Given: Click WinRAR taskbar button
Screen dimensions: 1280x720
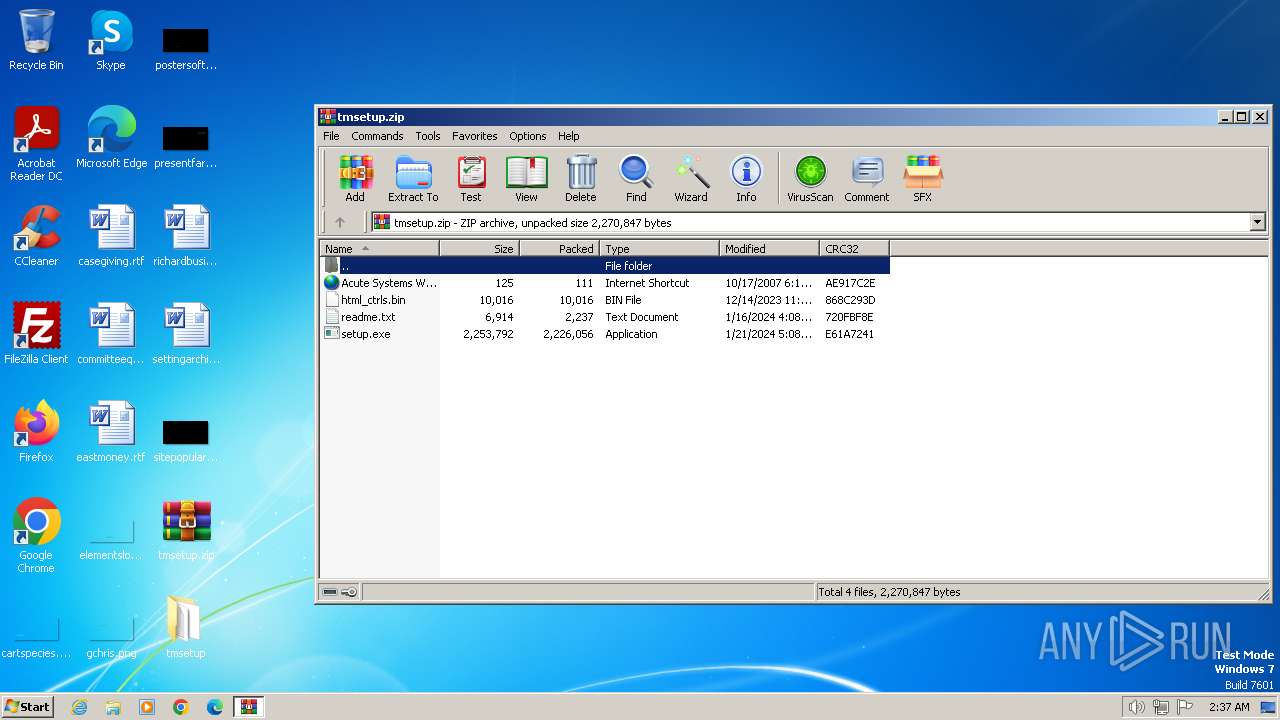Looking at the screenshot, I should pos(248,707).
